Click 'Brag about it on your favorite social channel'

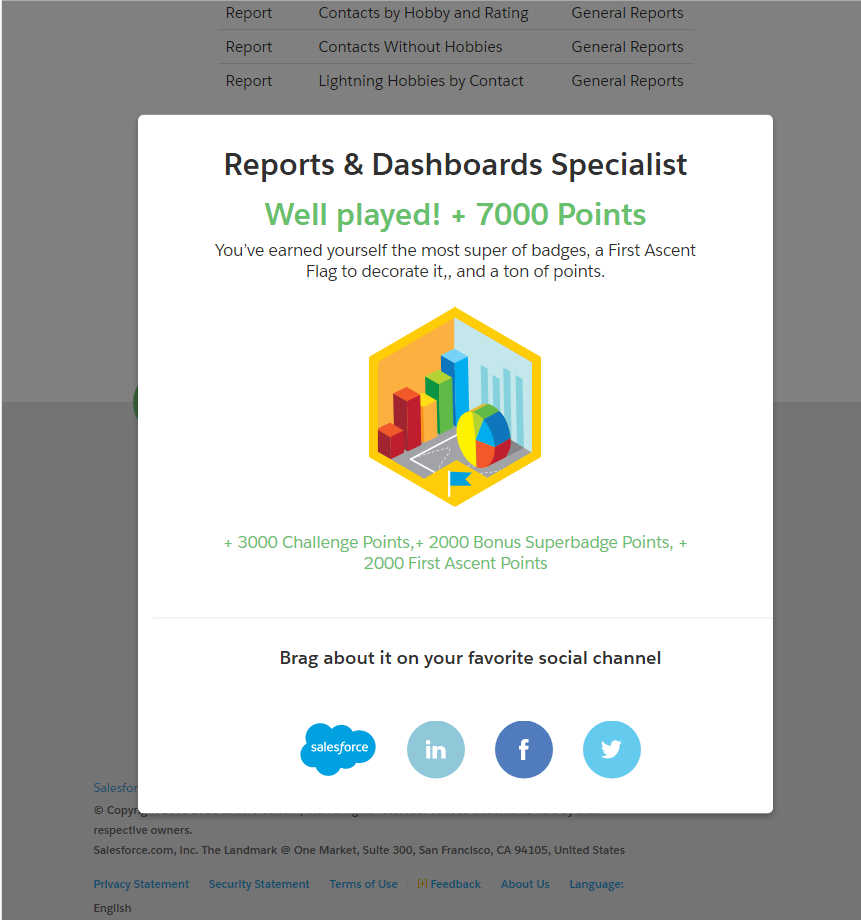pyautogui.click(x=470, y=658)
